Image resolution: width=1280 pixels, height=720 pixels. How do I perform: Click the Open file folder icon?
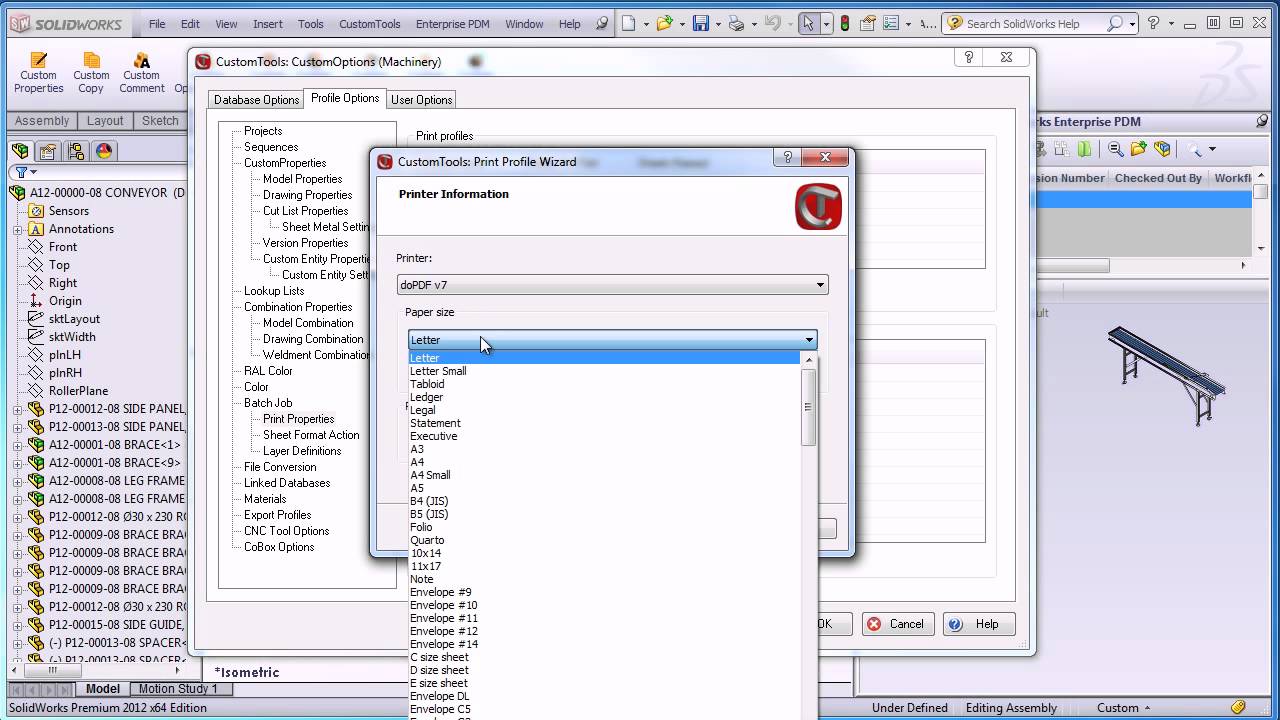[664, 23]
